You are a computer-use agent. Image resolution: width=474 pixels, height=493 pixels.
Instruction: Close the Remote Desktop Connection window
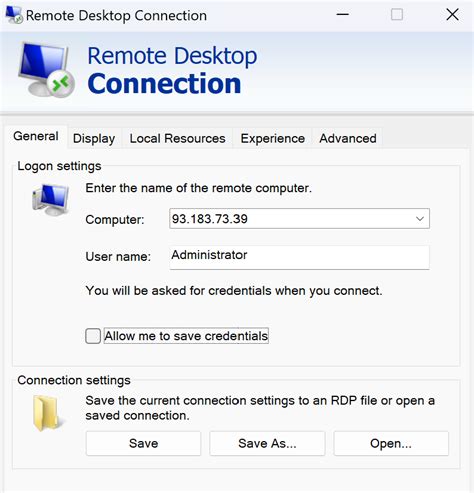(x=452, y=15)
